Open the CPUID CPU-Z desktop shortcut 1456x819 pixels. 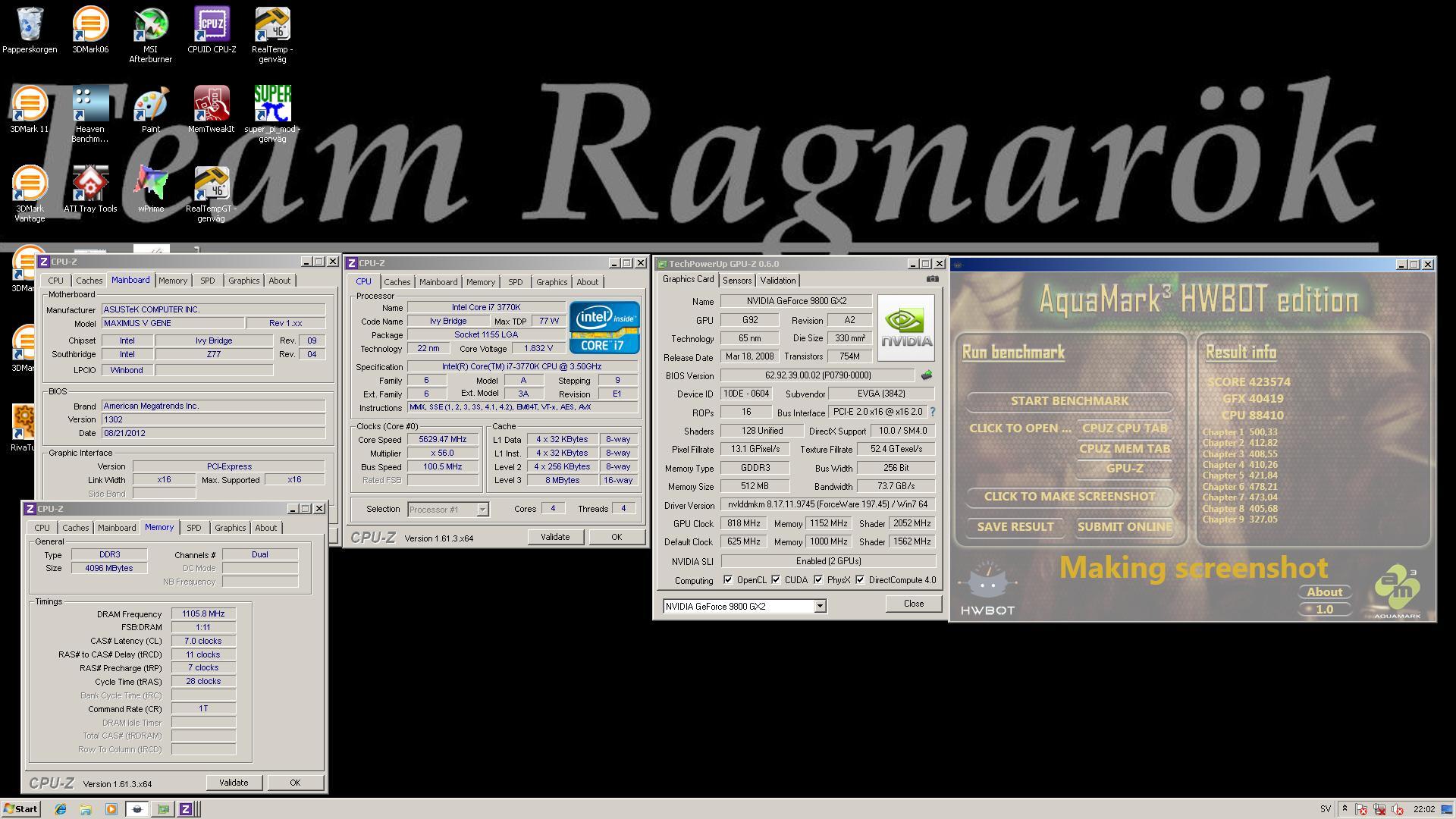point(212,30)
